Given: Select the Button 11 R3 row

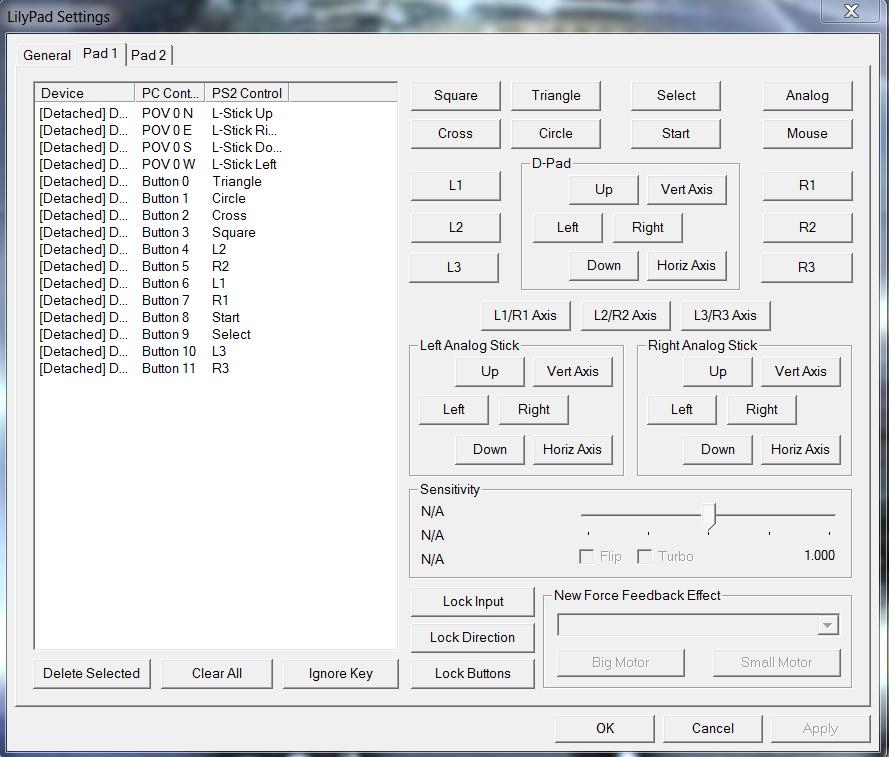Looking at the screenshot, I should pos(215,369).
